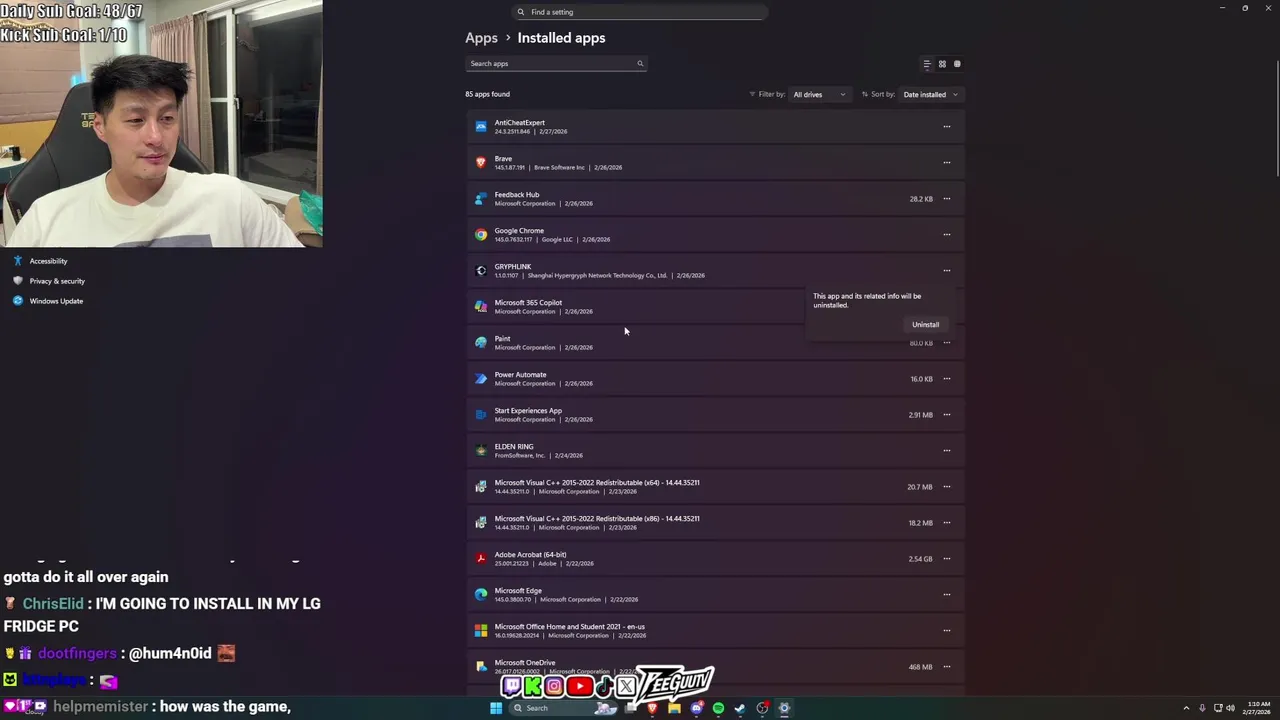Open the Sort by Date installed dropdown

(930, 95)
